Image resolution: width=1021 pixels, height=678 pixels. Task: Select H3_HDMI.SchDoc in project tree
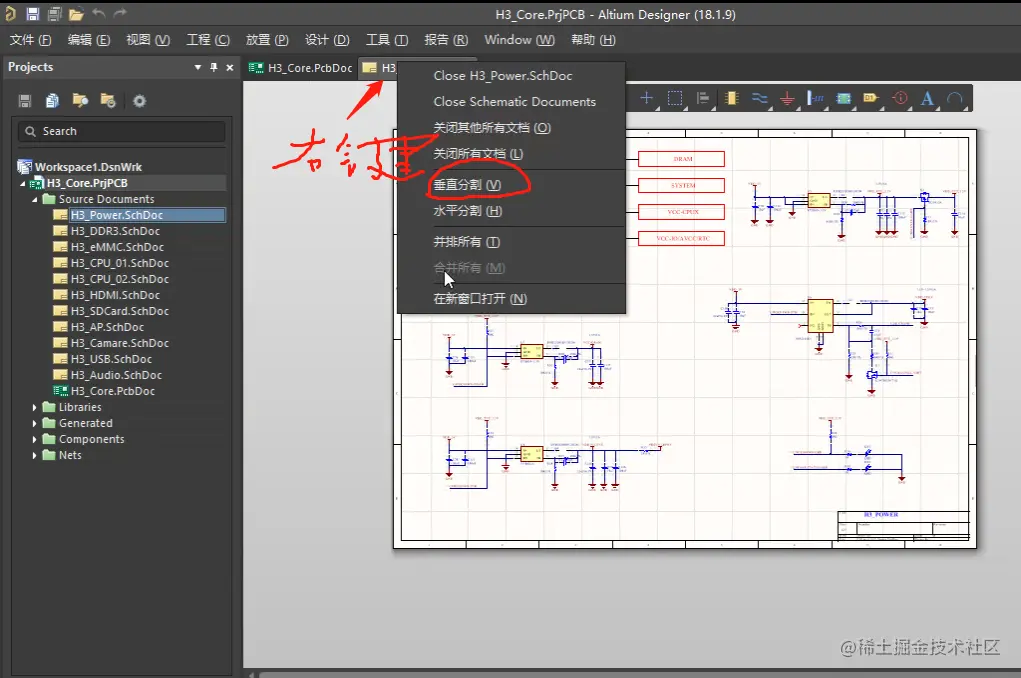click(x=115, y=295)
